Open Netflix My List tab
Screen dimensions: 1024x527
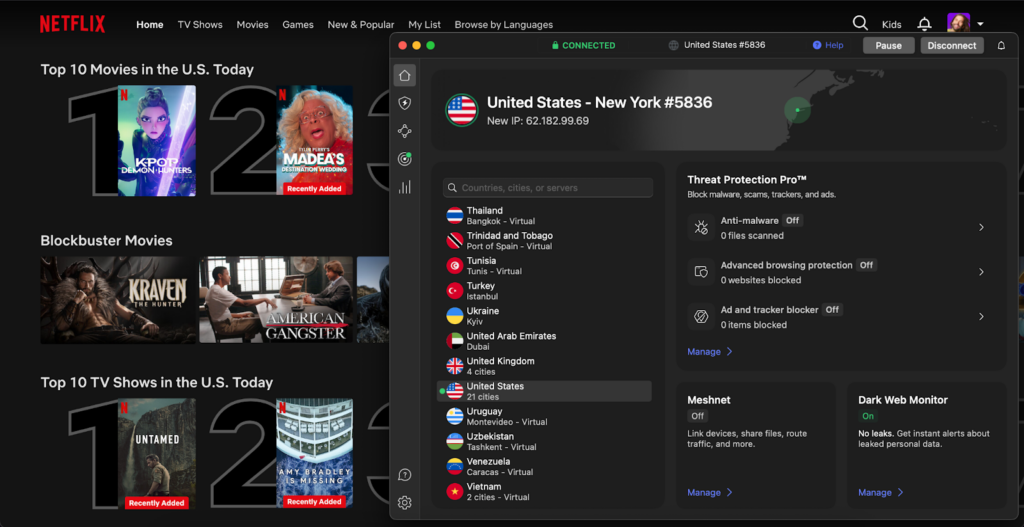click(x=424, y=25)
